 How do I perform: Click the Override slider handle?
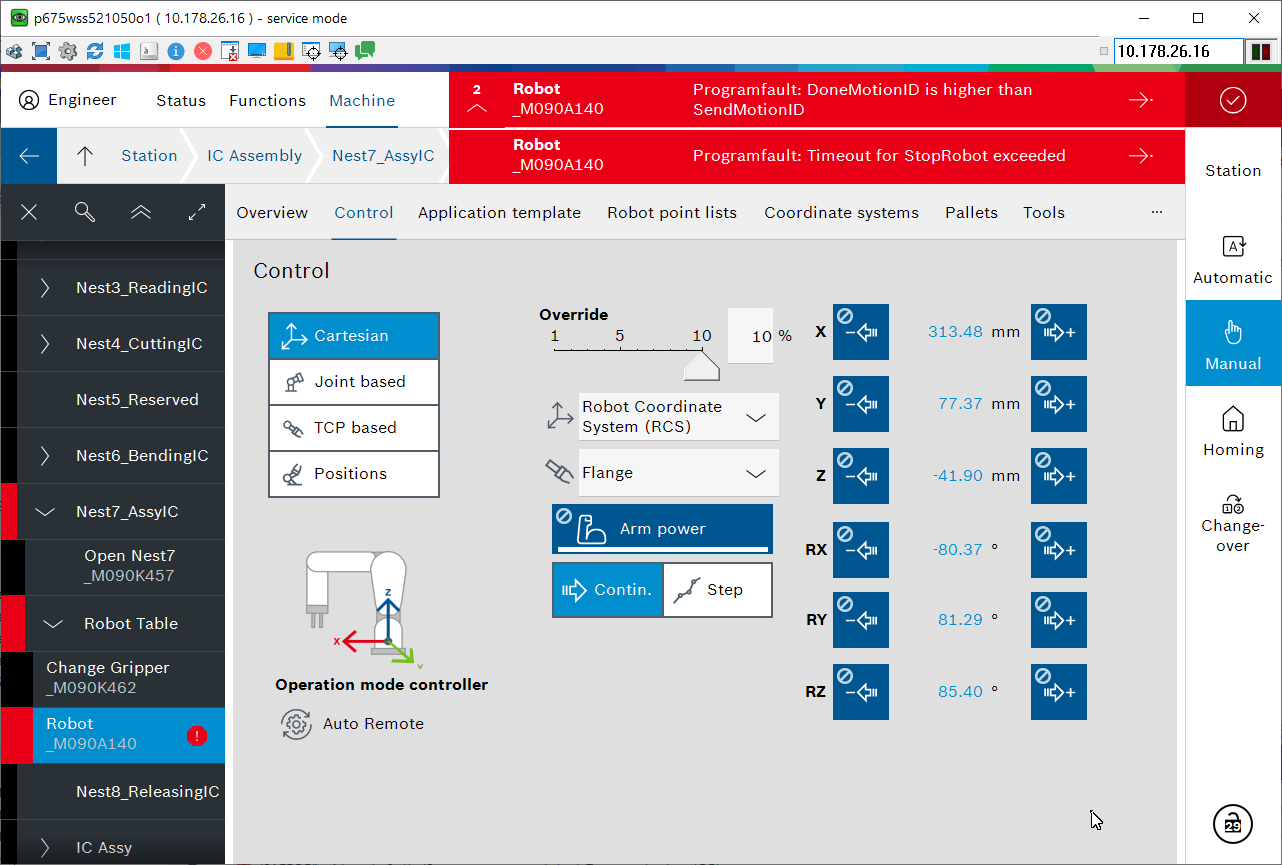coord(701,367)
